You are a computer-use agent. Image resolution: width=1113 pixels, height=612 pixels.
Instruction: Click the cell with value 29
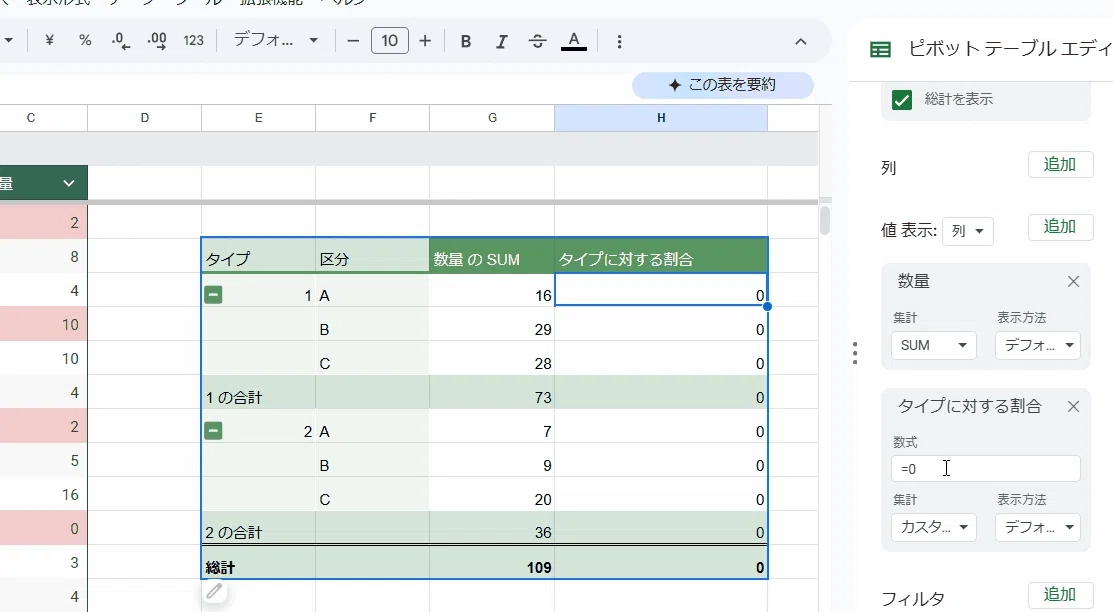492,324
